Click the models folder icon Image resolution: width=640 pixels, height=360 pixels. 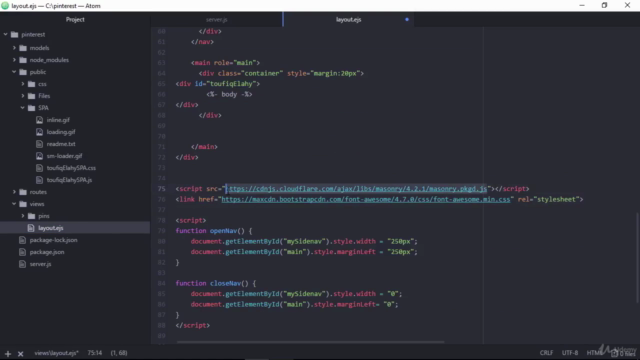point(23,48)
